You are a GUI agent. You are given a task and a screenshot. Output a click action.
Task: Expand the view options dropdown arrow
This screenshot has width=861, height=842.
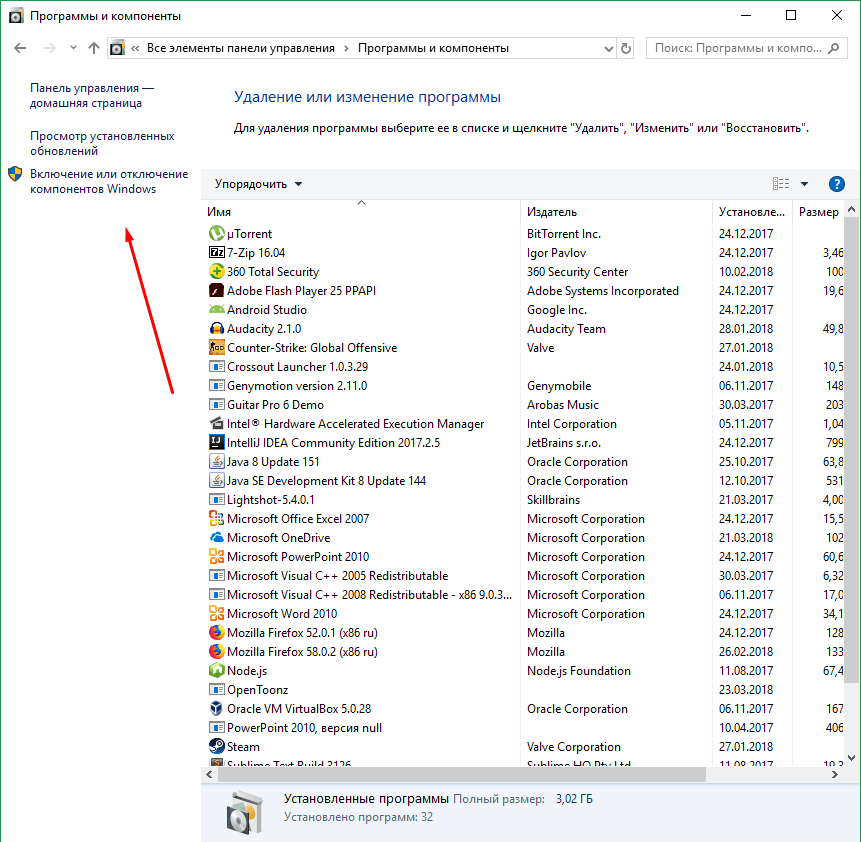click(x=804, y=184)
